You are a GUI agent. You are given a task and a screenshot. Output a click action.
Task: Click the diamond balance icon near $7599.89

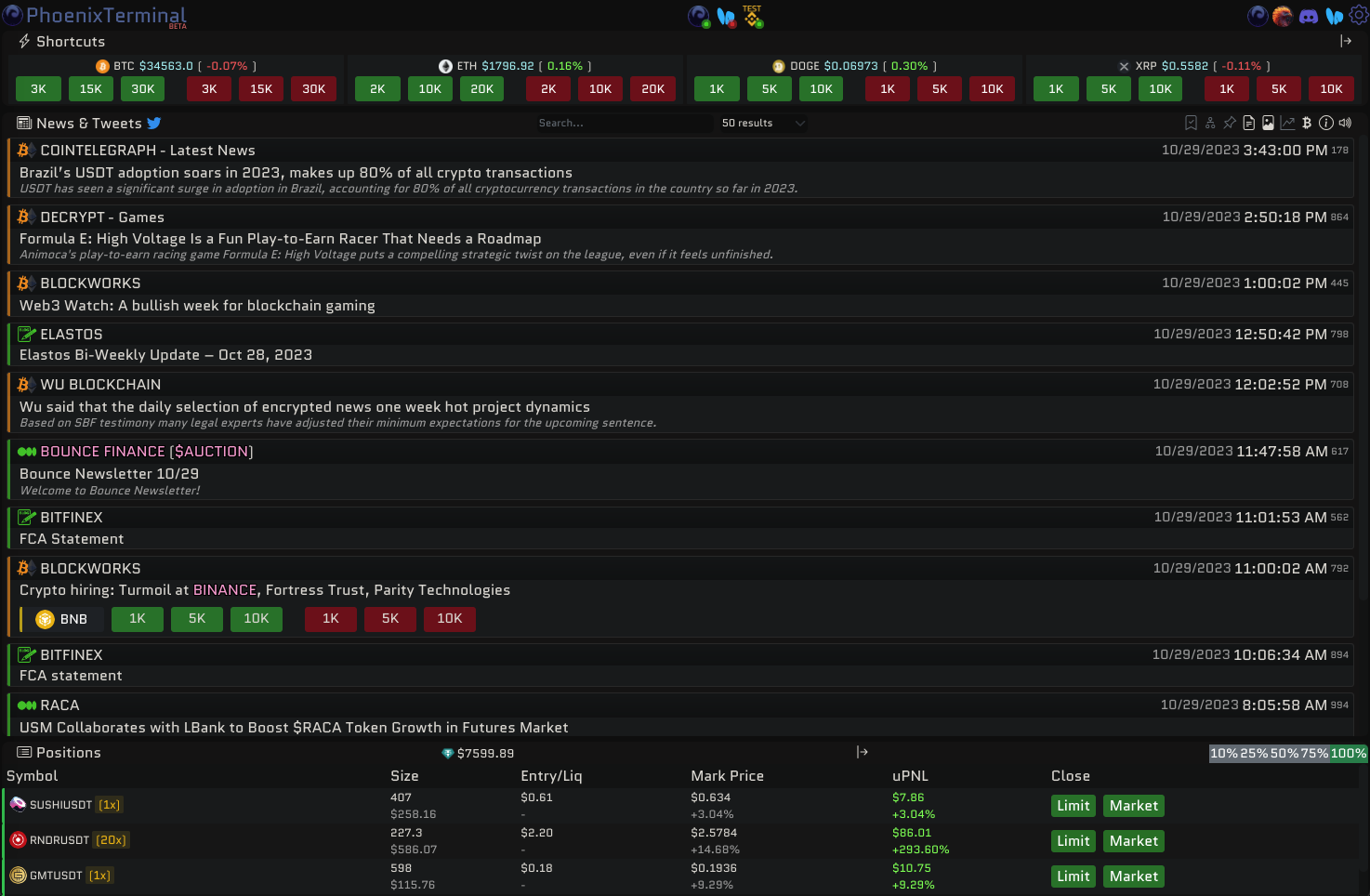pos(447,754)
